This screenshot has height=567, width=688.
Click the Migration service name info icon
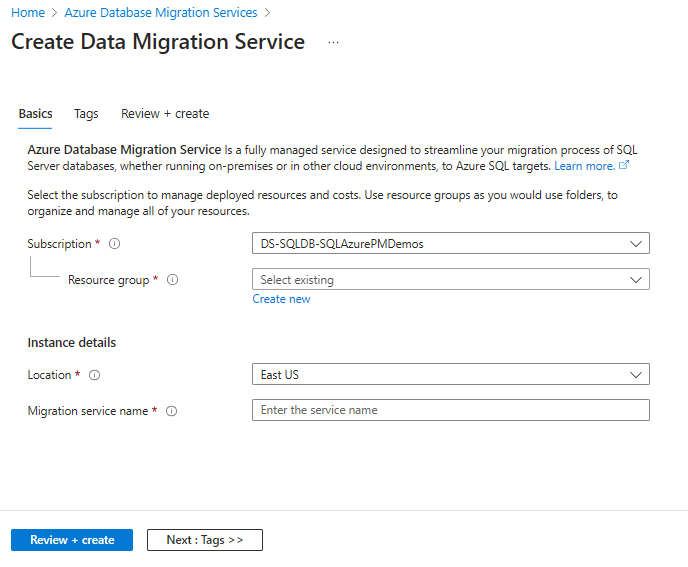[172, 411]
